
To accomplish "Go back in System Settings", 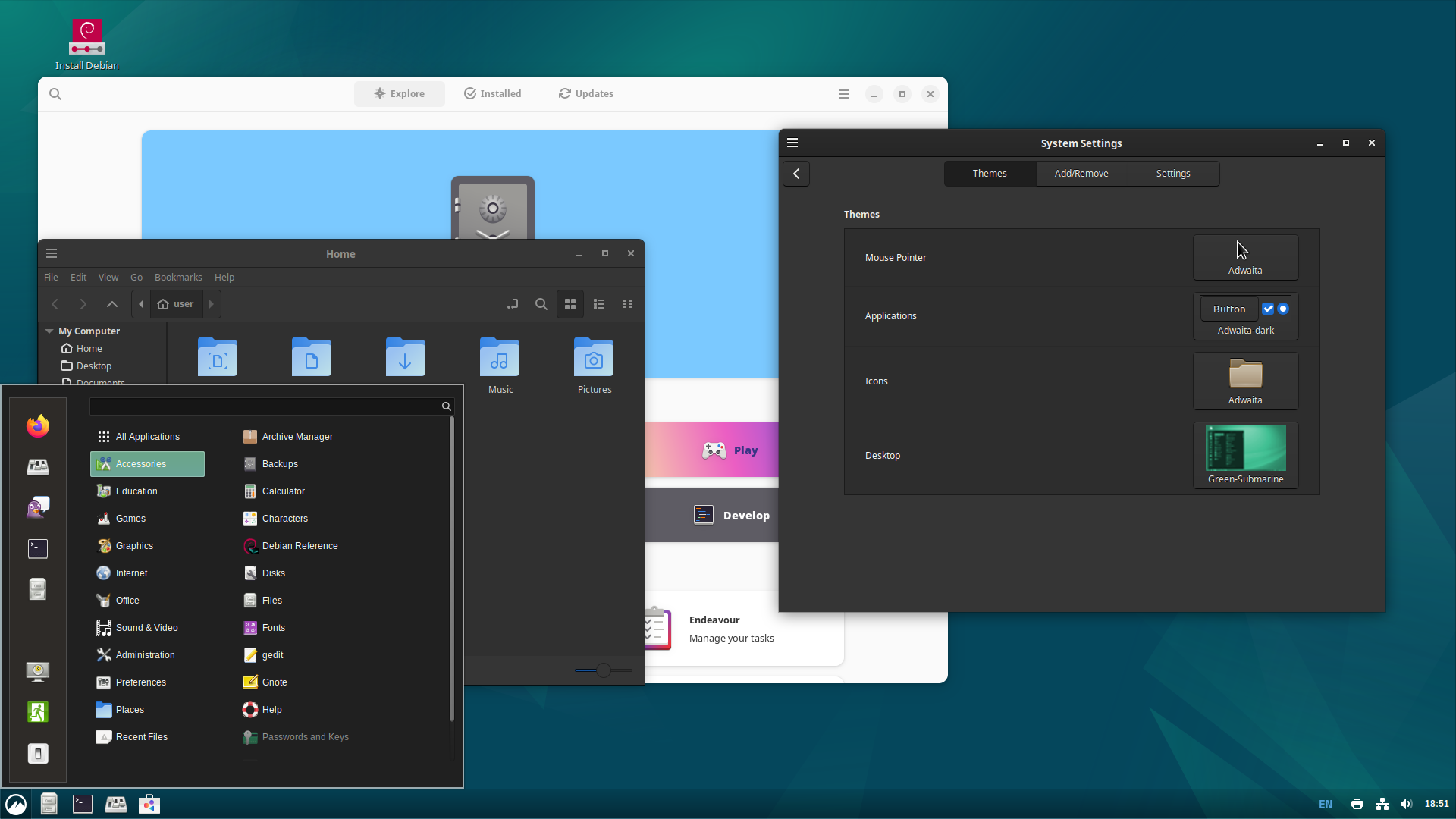I will 796,174.
